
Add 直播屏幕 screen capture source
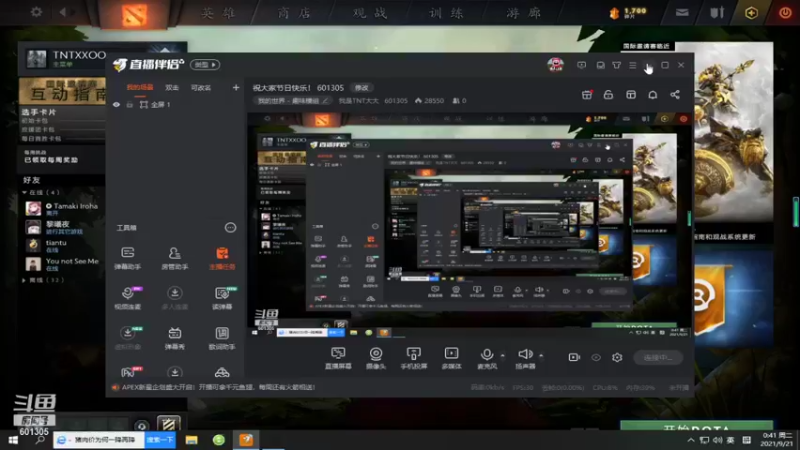[338, 358]
